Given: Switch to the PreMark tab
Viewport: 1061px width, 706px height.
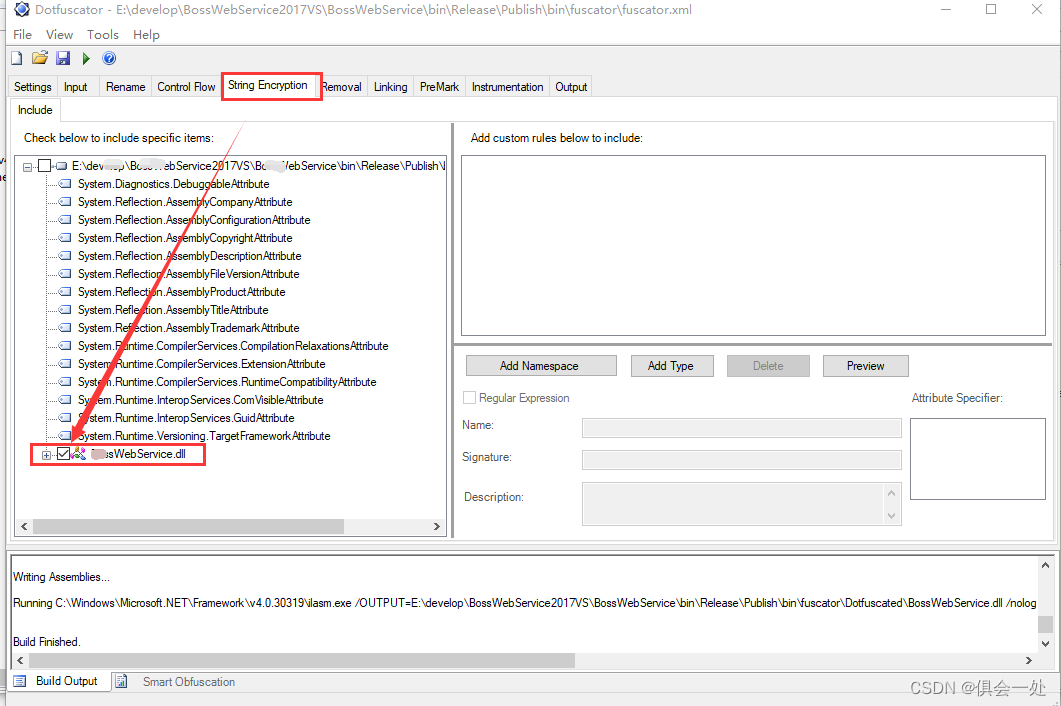Looking at the screenshot, I should pyautogui.click(x=439, y=87).
